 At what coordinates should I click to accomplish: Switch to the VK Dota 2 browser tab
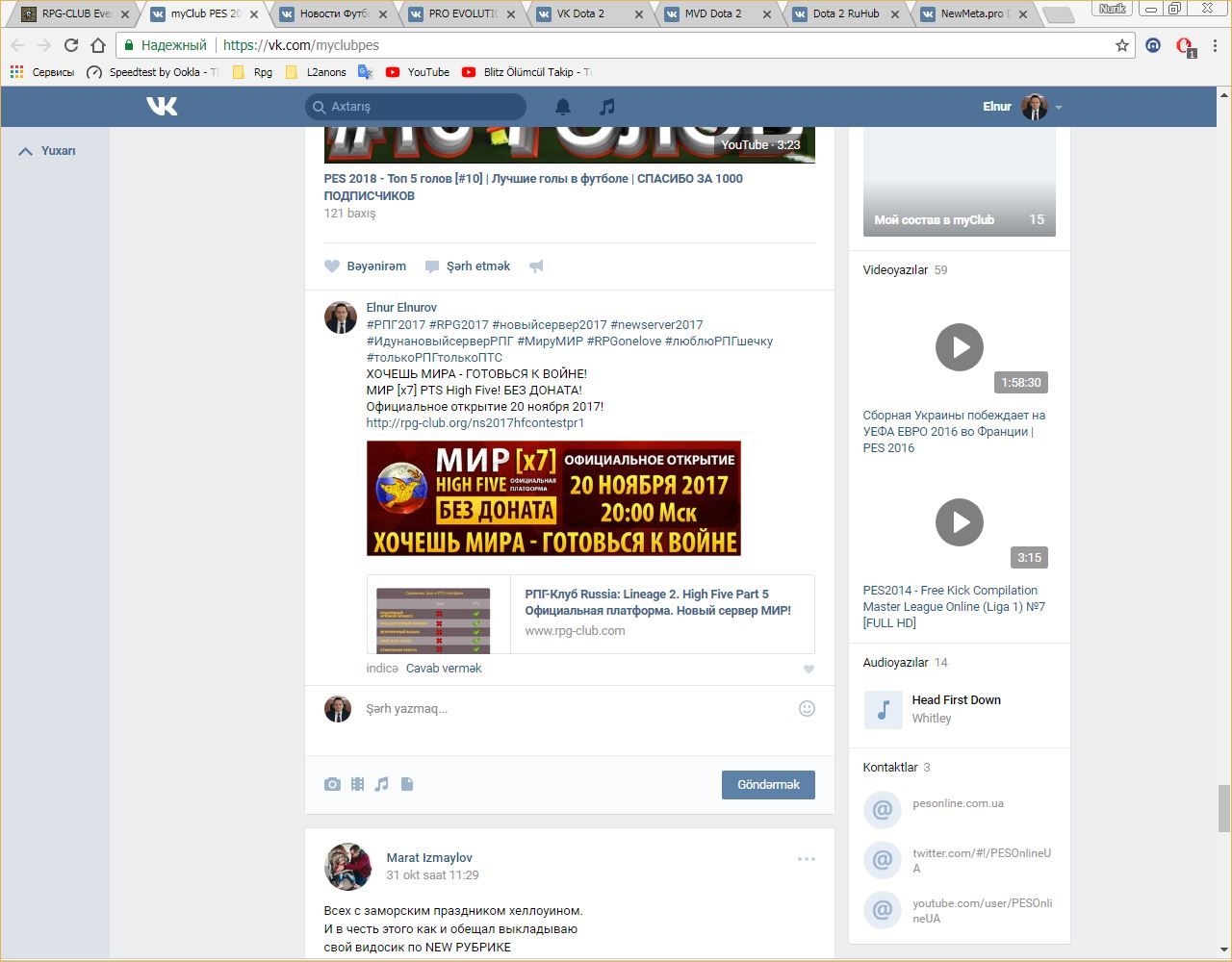coord(587,14)
